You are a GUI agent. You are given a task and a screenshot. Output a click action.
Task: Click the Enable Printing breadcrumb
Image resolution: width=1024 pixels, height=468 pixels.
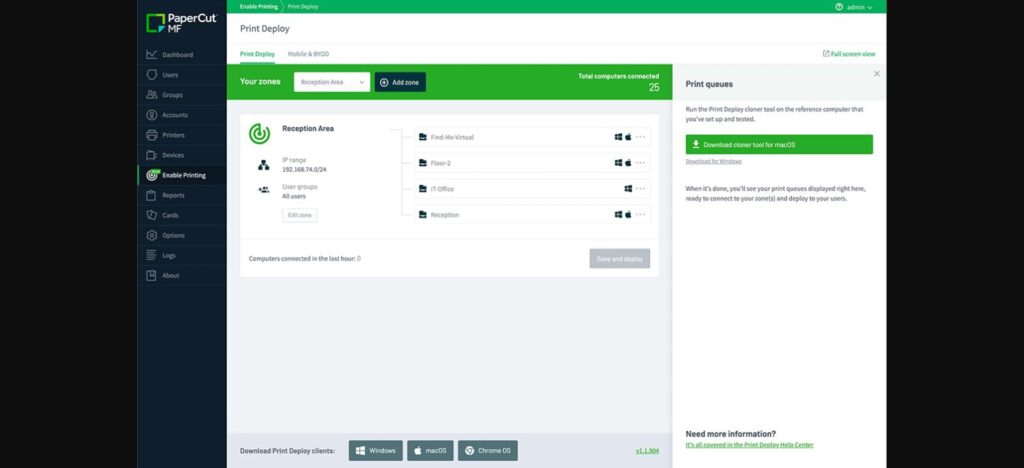(257, 7)
